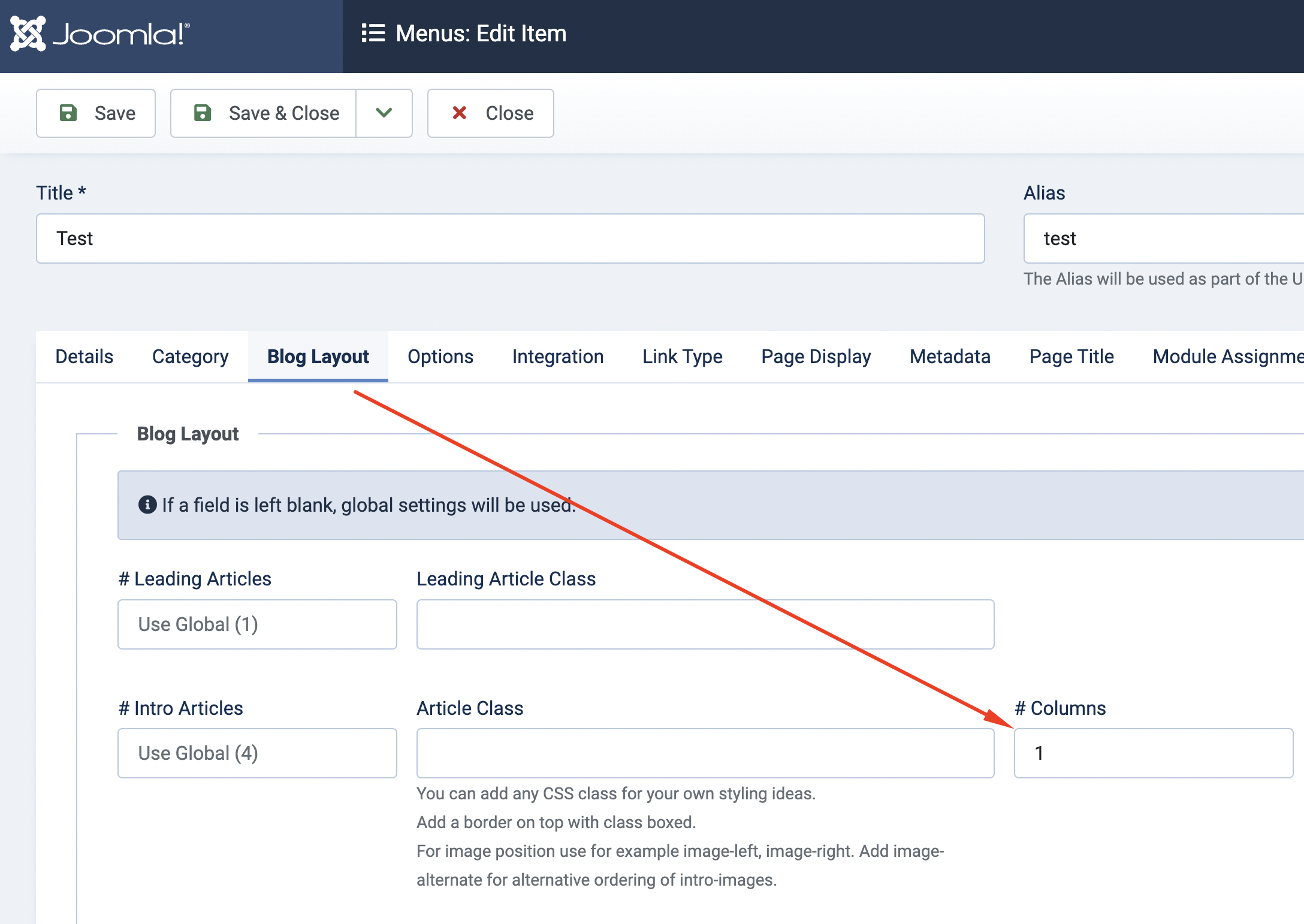Click the Save & Close button
This screenshot has height=924, width=1304.
[x=264, y=113]
